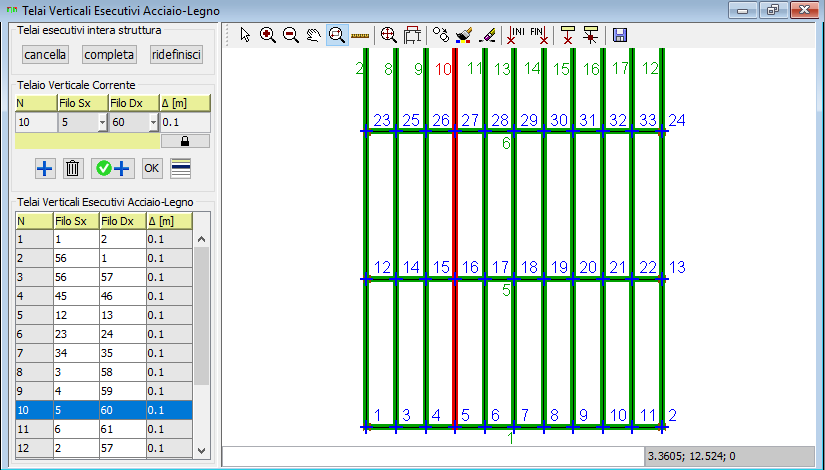825x470 pixels.
Task: Activate the zoom out magnifier
Action: (290, 35)
